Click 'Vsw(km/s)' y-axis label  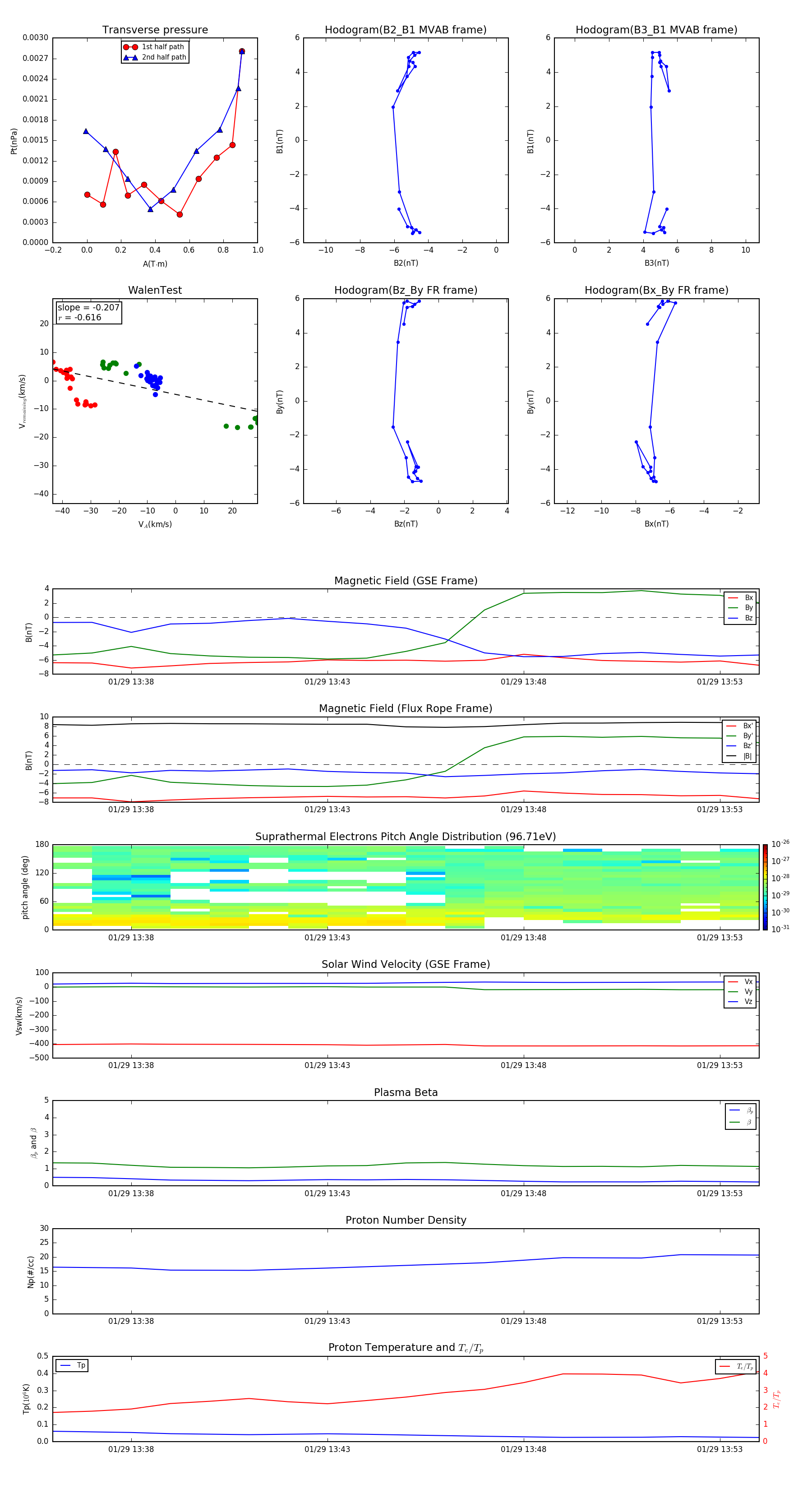(x=19, y=1016)
